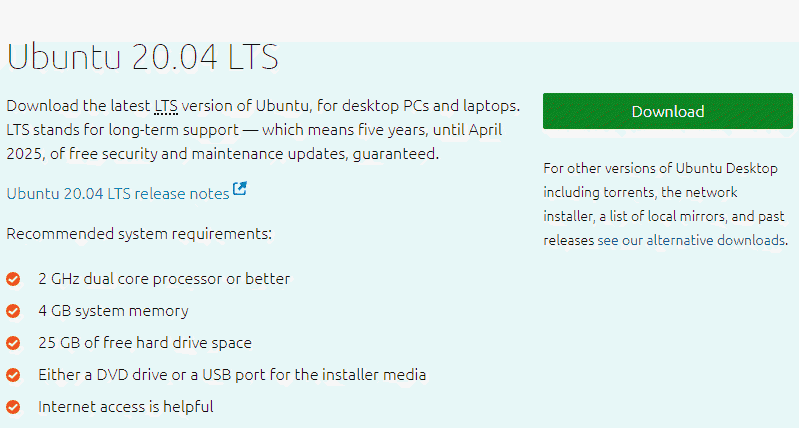Image resolution: width=799 pixels, height=428 pixels.
Task: Click the dotted-underlined LTS abbreviation
Action: click(x=165, y=105)
